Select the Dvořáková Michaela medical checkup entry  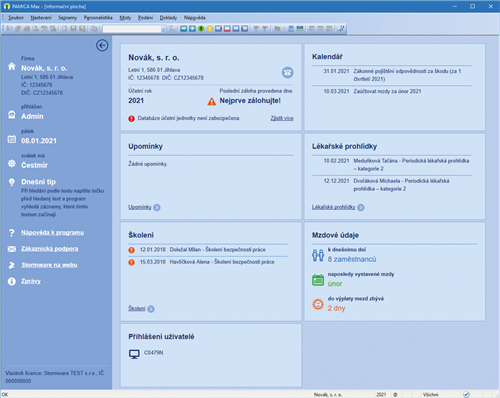[x=391, y=185]
